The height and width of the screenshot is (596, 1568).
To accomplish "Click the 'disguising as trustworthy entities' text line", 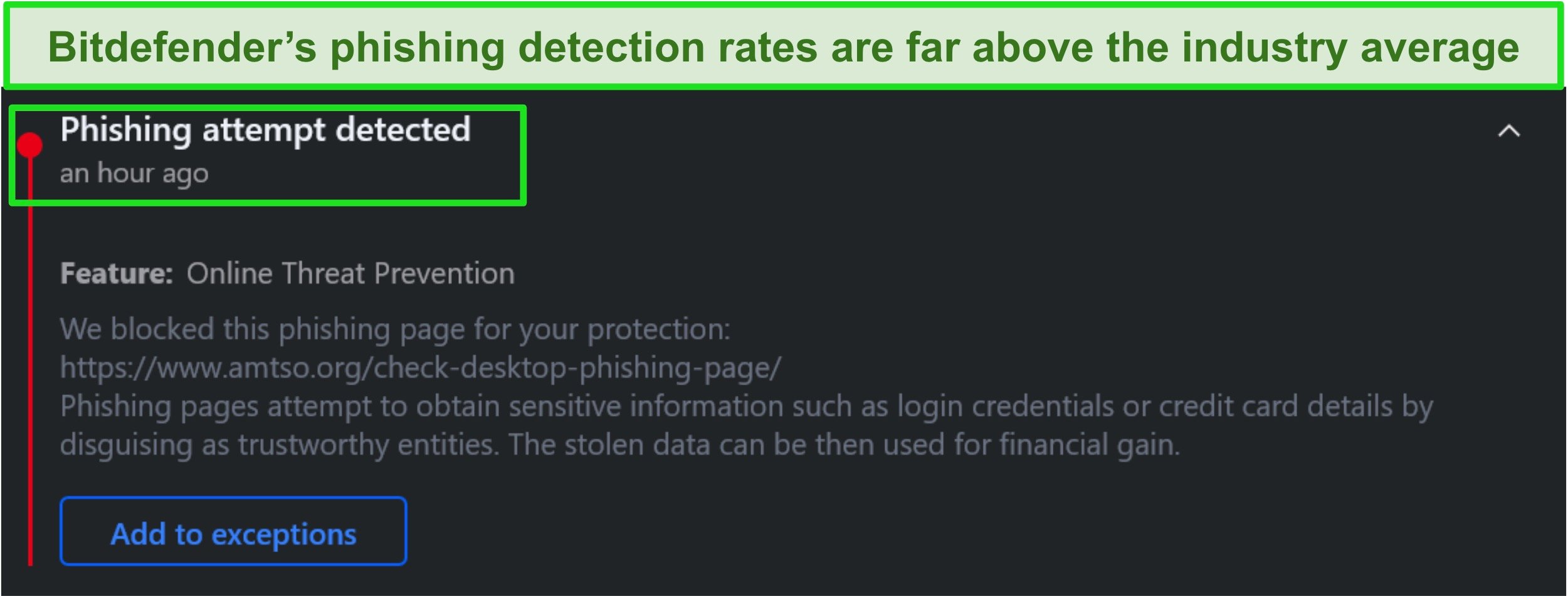I will [620, 445].
